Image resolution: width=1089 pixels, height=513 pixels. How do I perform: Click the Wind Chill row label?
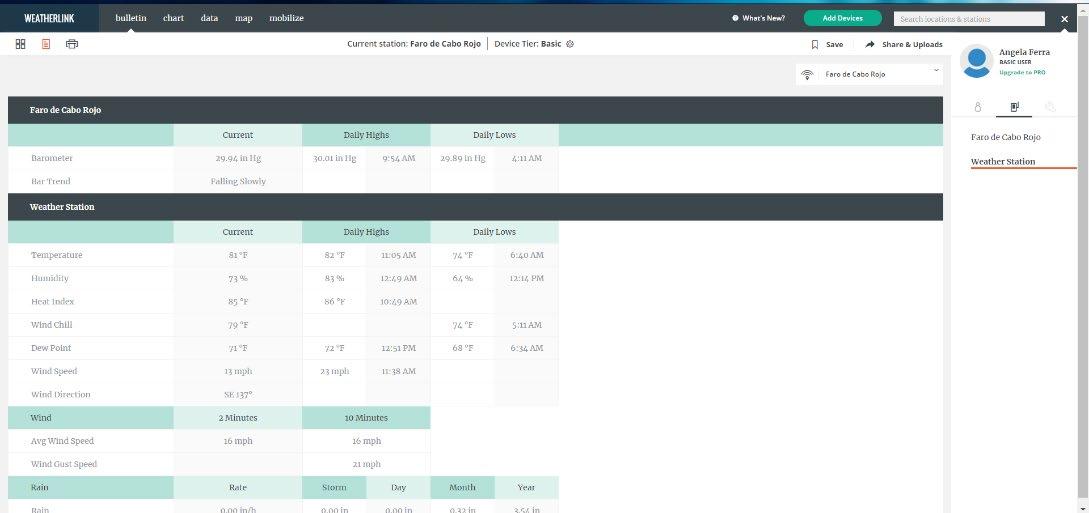click(51, 325)
